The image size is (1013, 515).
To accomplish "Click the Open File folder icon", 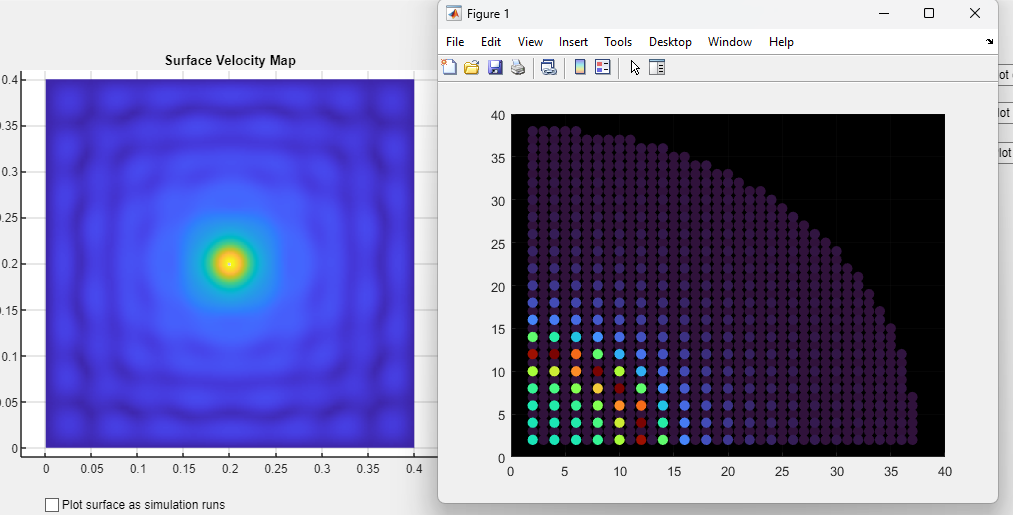I will tap(472, 67).
